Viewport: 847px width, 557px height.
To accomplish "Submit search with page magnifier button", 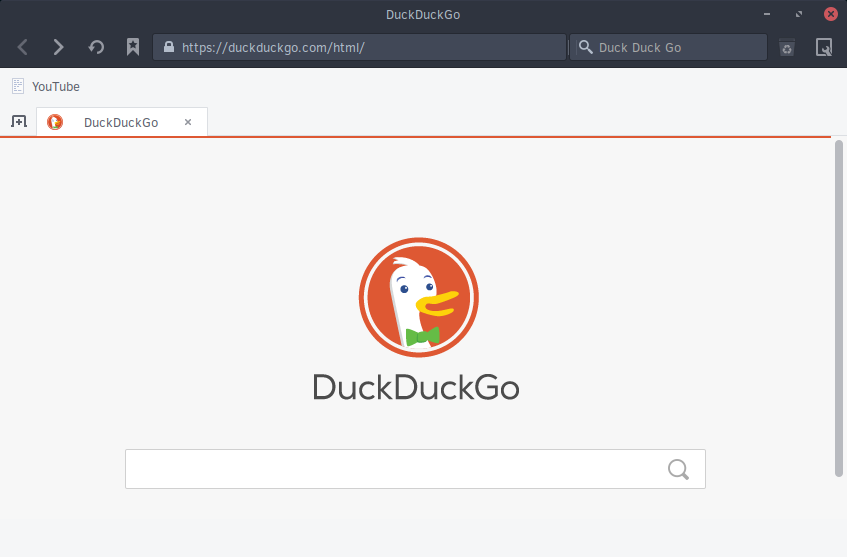I will pyautogui.click(x=678, y=469).
